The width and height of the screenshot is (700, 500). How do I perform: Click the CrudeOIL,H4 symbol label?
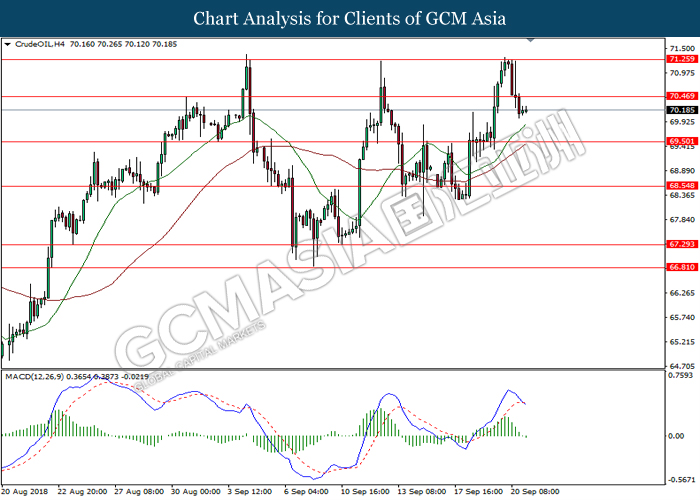[40, 44]
